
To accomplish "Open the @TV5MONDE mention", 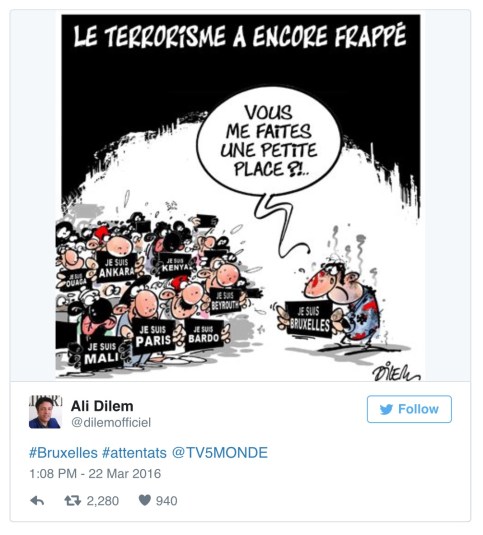I will (x=220, y=453).
